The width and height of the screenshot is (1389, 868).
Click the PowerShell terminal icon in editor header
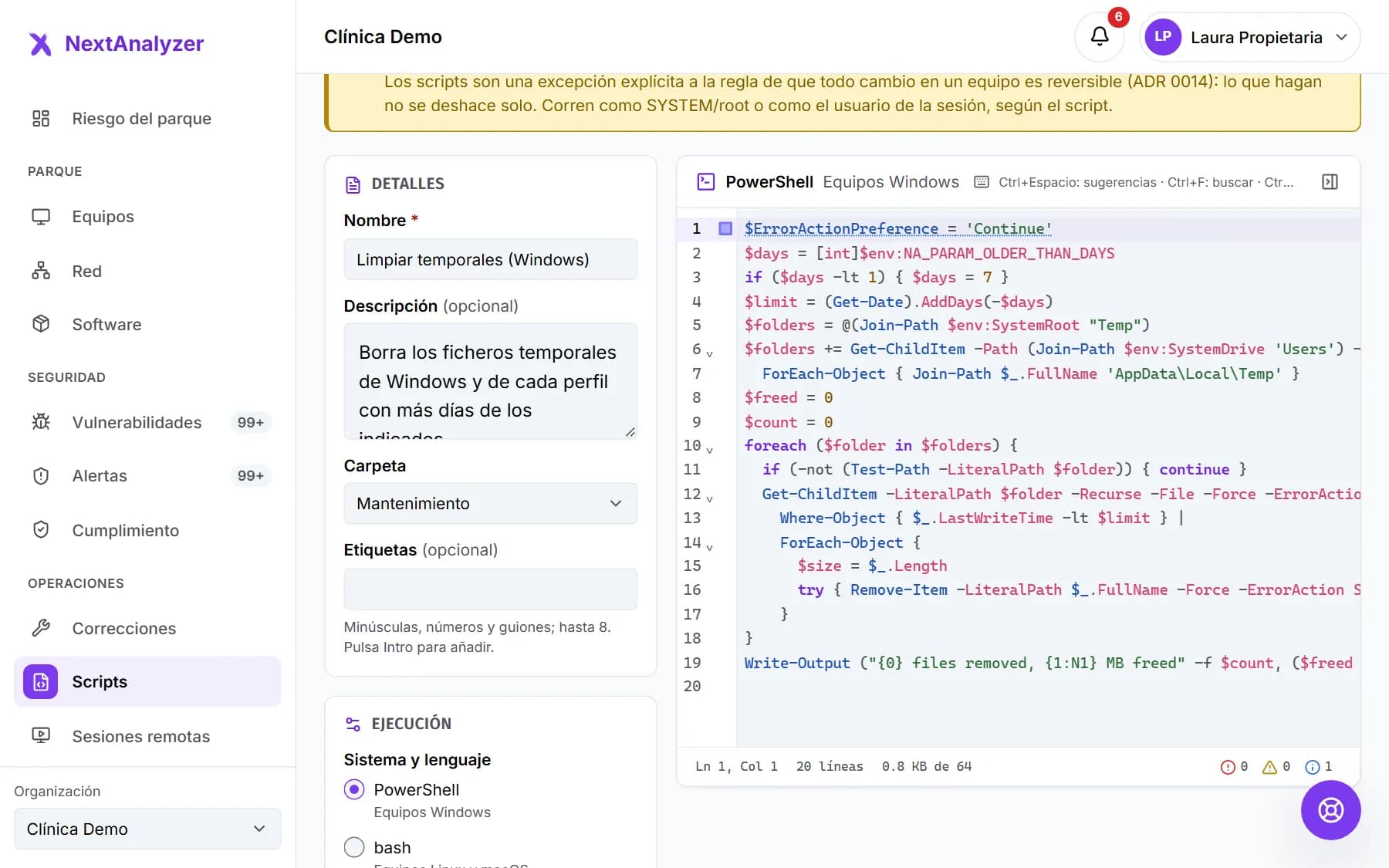coord(705,182)
